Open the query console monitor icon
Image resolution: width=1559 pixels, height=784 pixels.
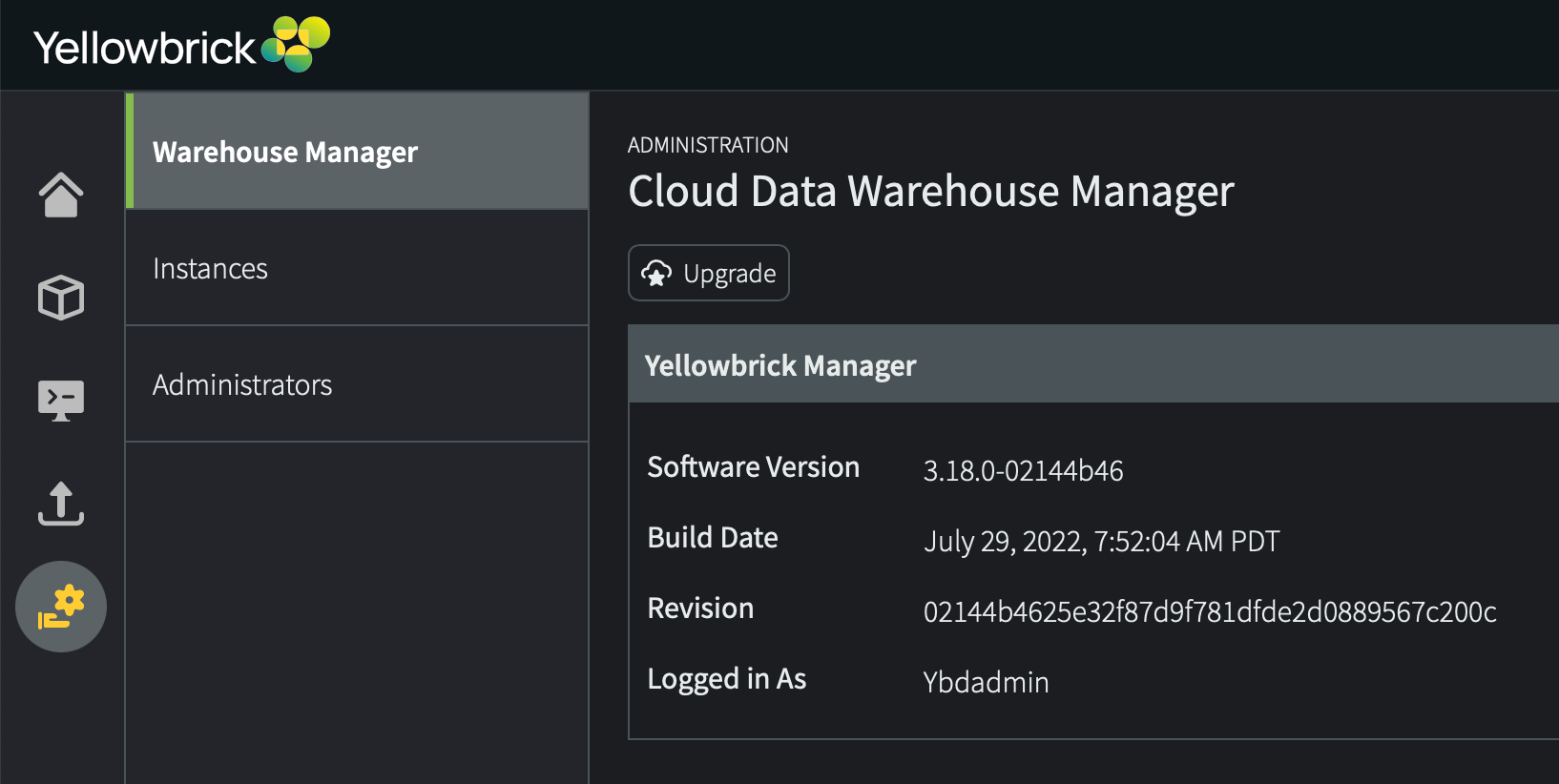[x=61, y=401]
